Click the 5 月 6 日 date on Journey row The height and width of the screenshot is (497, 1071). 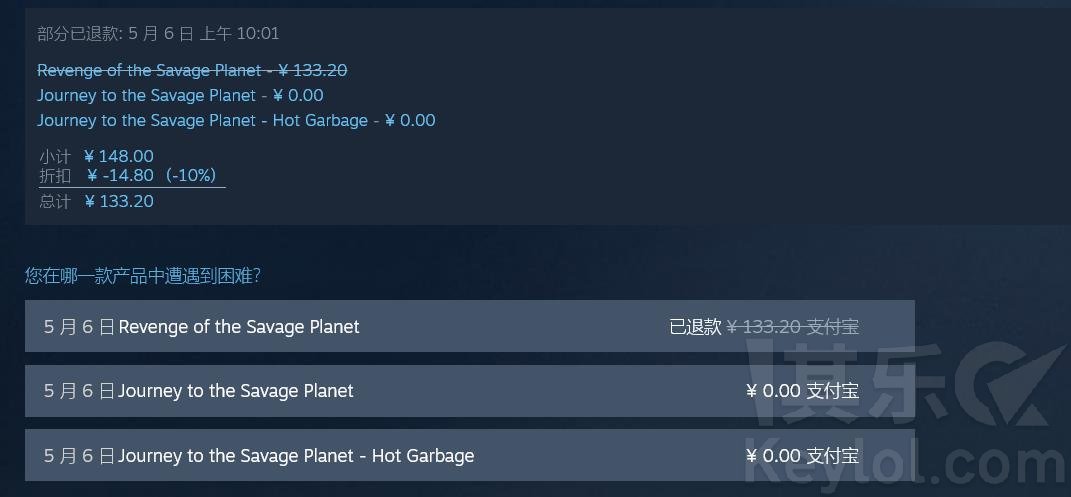pyautogui.click(x=80, y=391)
